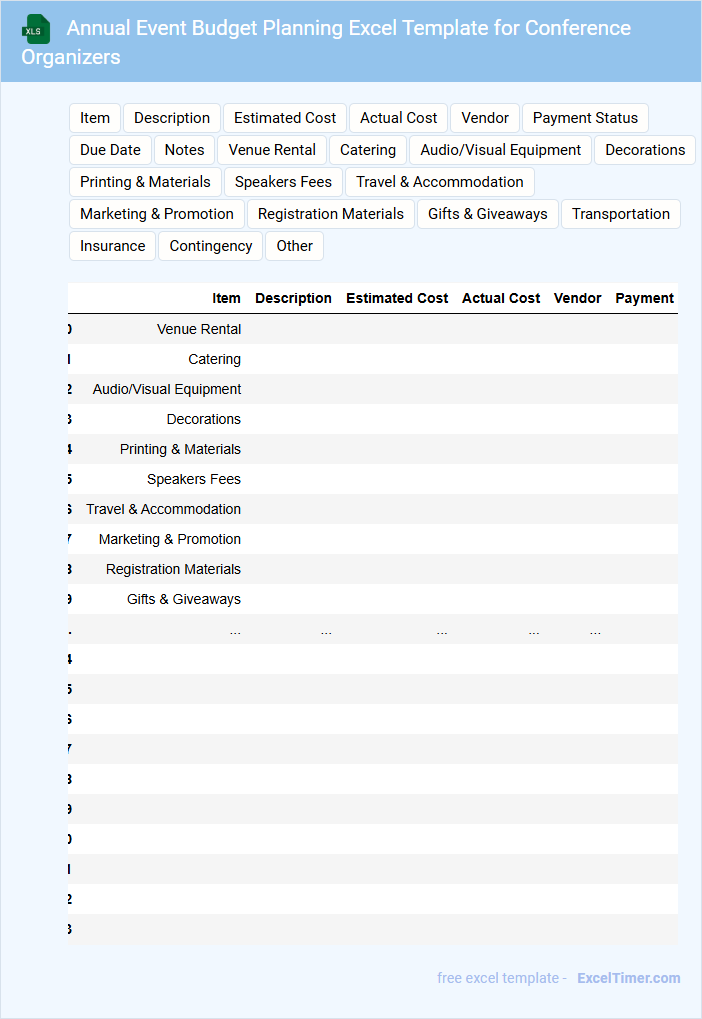Click the Actual Cost table column header

501,298
